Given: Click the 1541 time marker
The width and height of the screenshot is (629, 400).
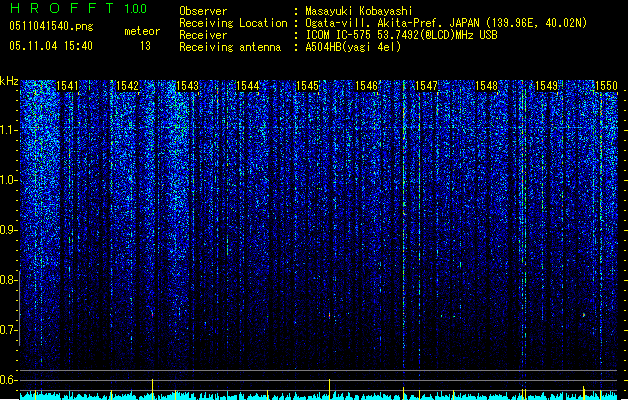Looking at the screenshot, I should tap(67, 86).
